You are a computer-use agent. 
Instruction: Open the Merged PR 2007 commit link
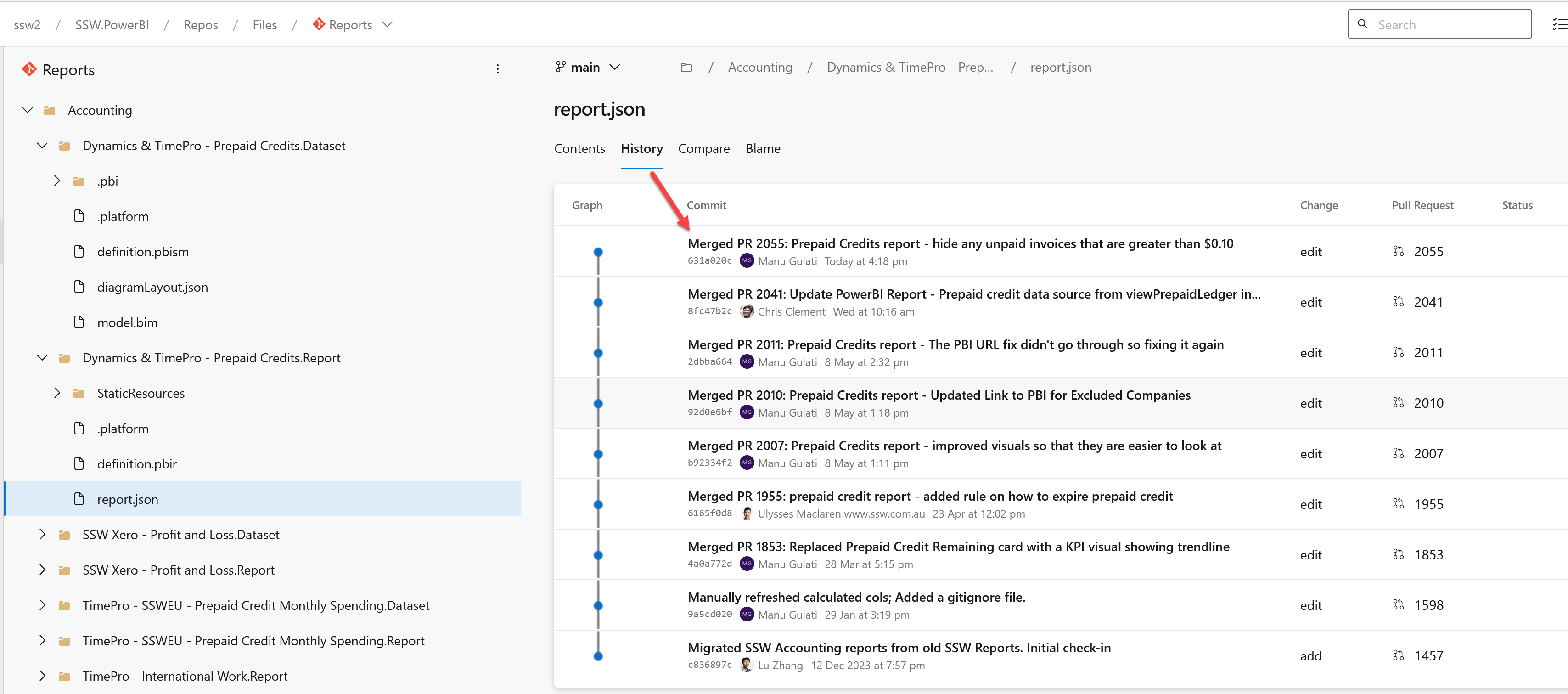pos(954,446)
